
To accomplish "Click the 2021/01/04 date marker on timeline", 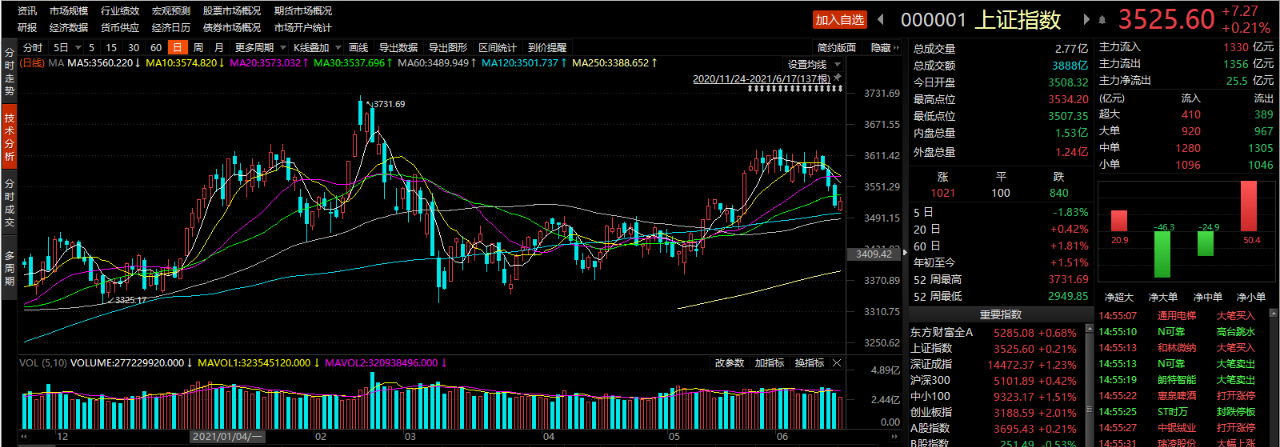I will coord(227,437).
